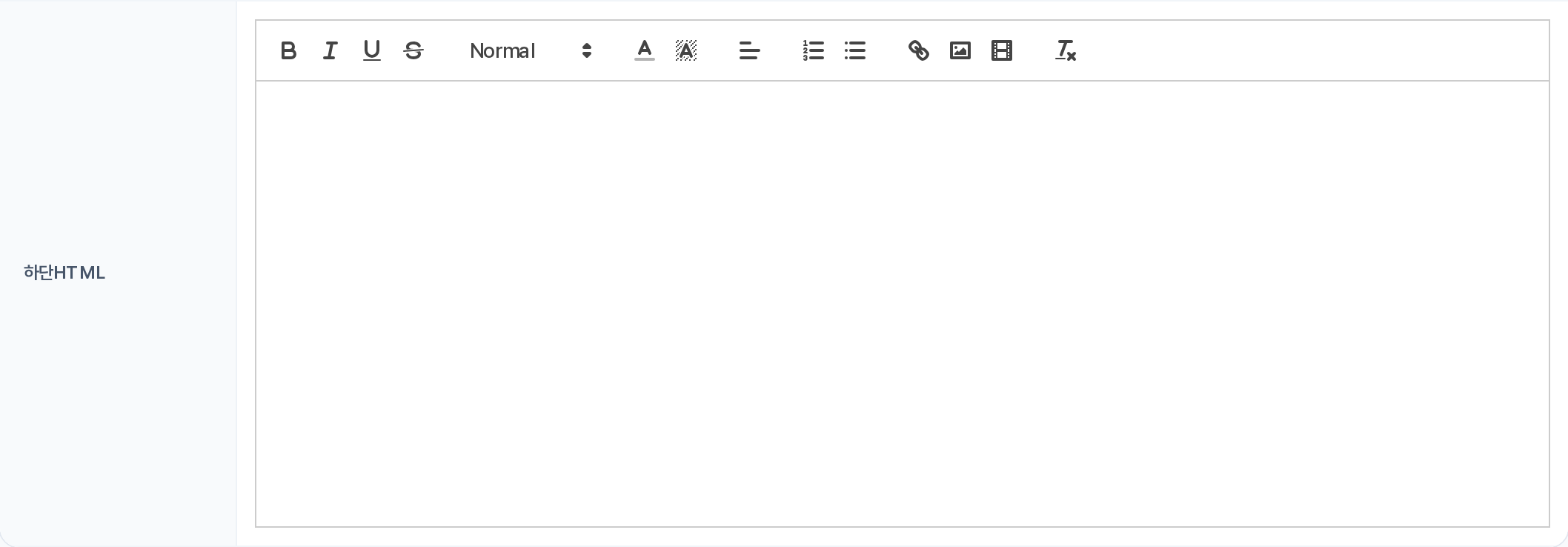Click inside the 하단HTML editor area
1568x547 pixels.
tap(903, 304)
